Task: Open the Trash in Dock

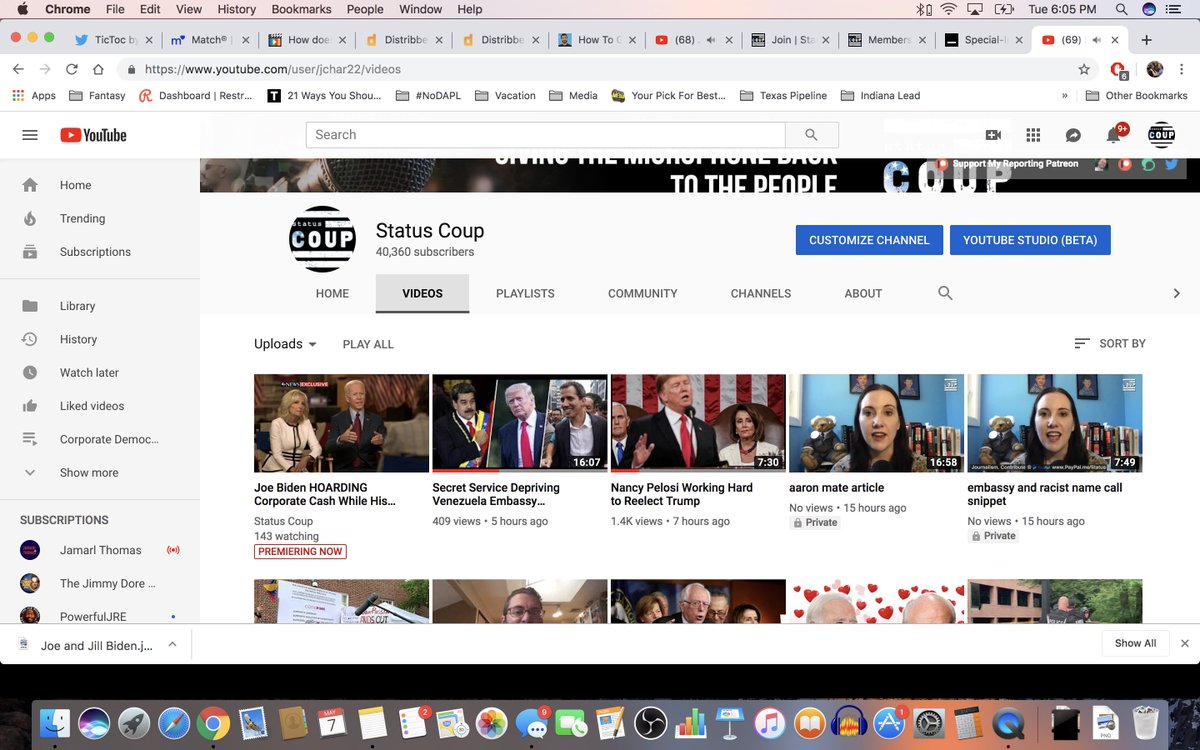Action: coord(1146,723)
